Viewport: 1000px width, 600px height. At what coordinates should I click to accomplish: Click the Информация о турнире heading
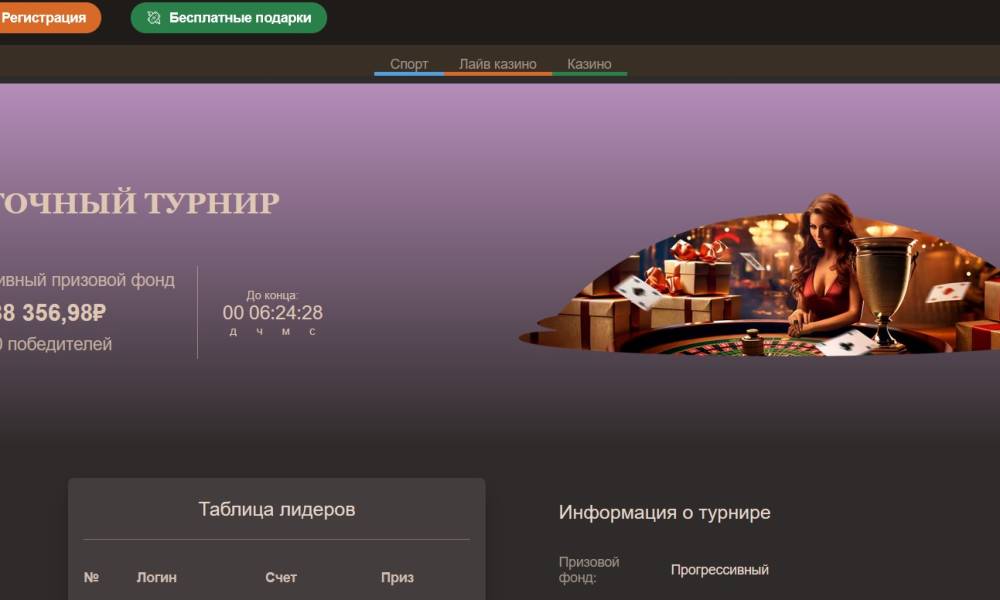[665, 513]
